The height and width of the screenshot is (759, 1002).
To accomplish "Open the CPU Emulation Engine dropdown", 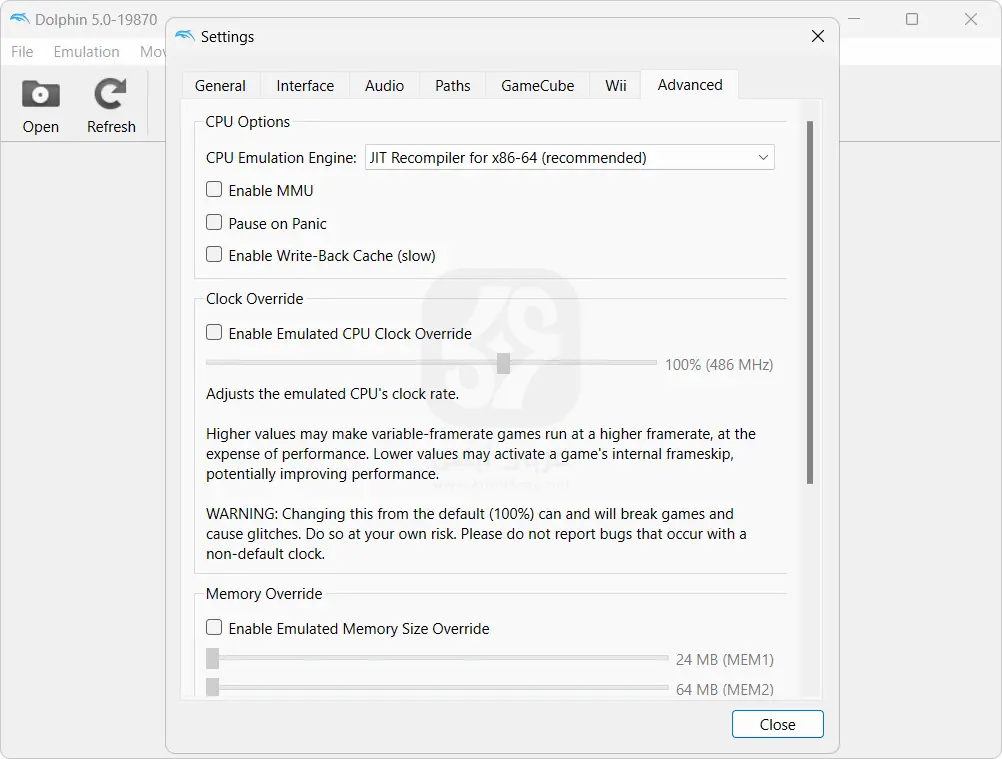I will [x=569, y=157].
